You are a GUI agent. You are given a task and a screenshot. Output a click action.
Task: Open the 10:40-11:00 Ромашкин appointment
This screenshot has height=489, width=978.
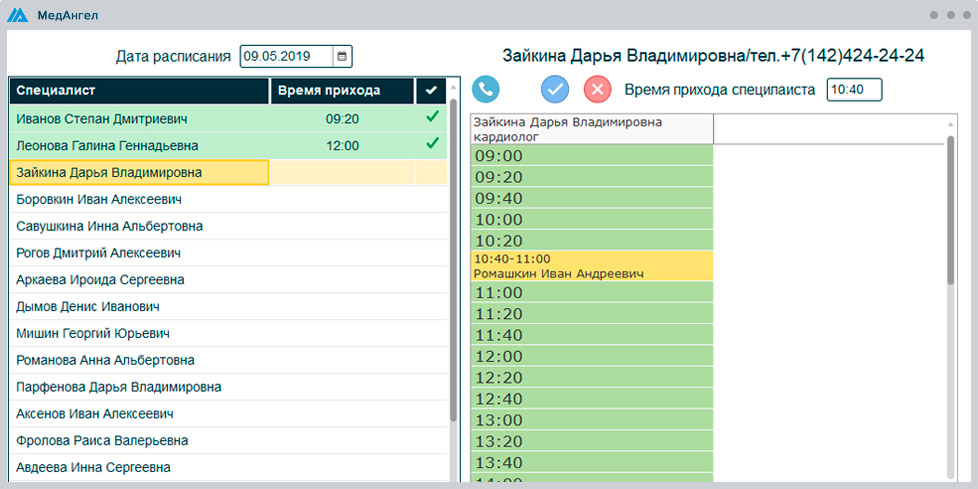tap(591, 266)
